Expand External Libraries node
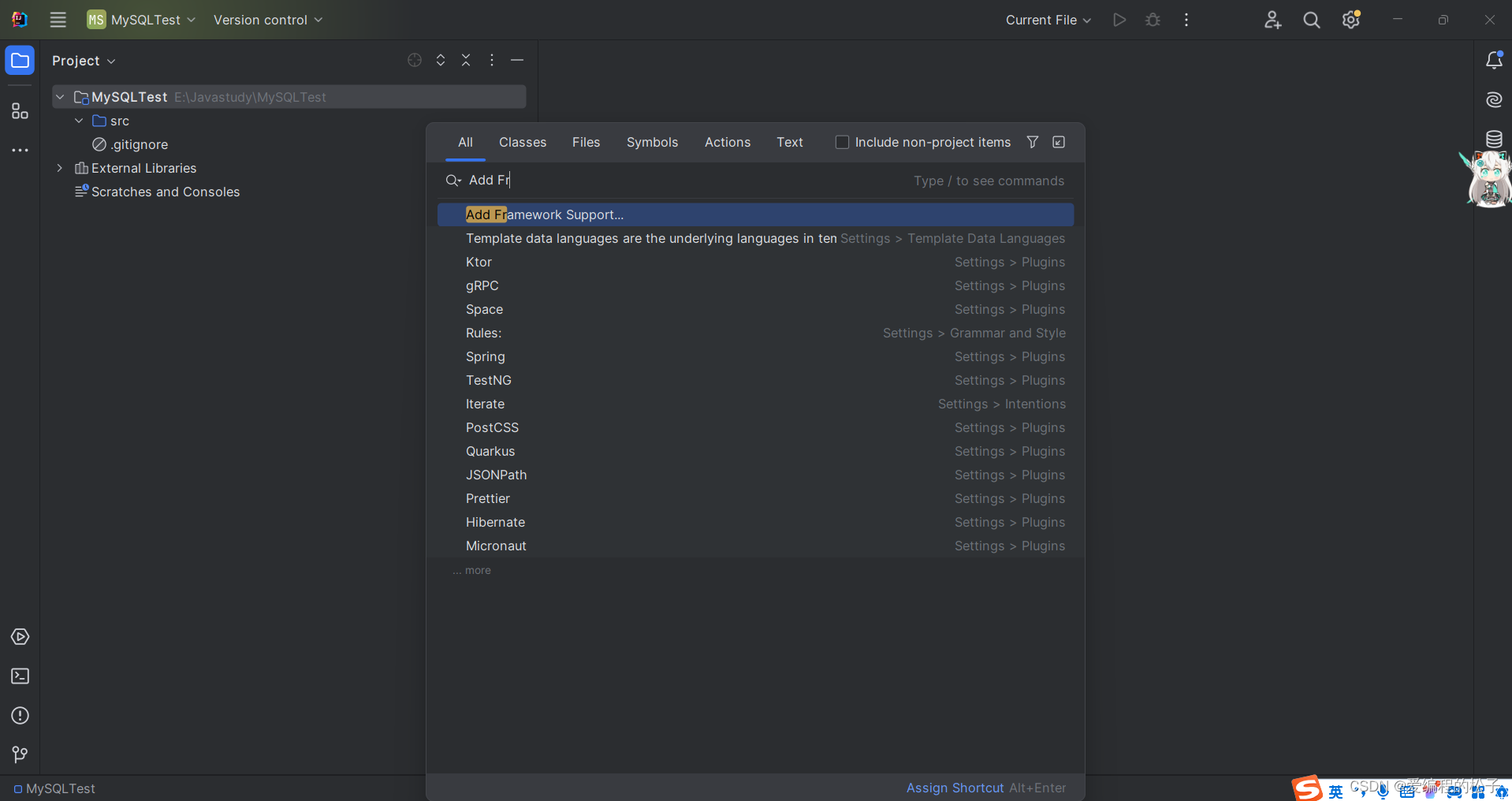This screenshot has width=1512, height=801. (x=60, y=168)
